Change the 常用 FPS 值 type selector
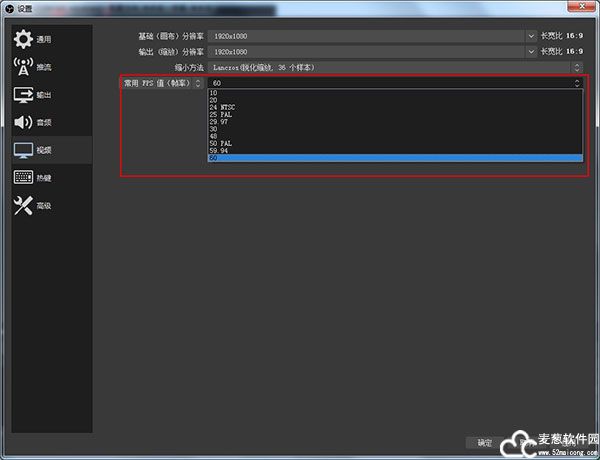The image size is (600, 460). coord(197,83)
